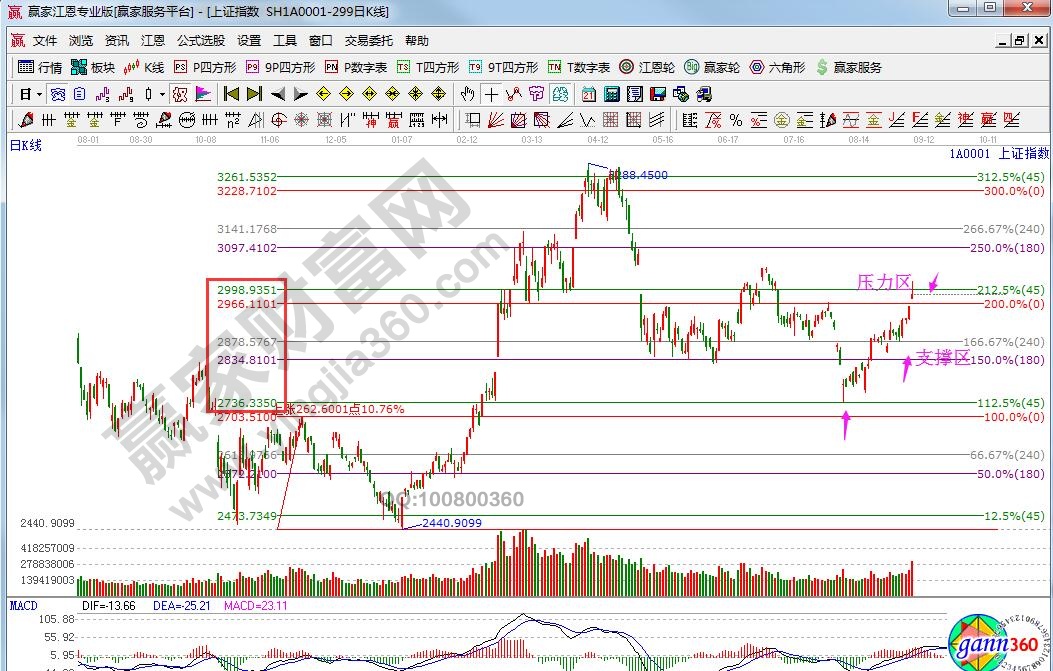The height and width of the screenshot is (671, 1053).
Task: Expand the 日 period dropdown arrow
Action: (39, 94)
